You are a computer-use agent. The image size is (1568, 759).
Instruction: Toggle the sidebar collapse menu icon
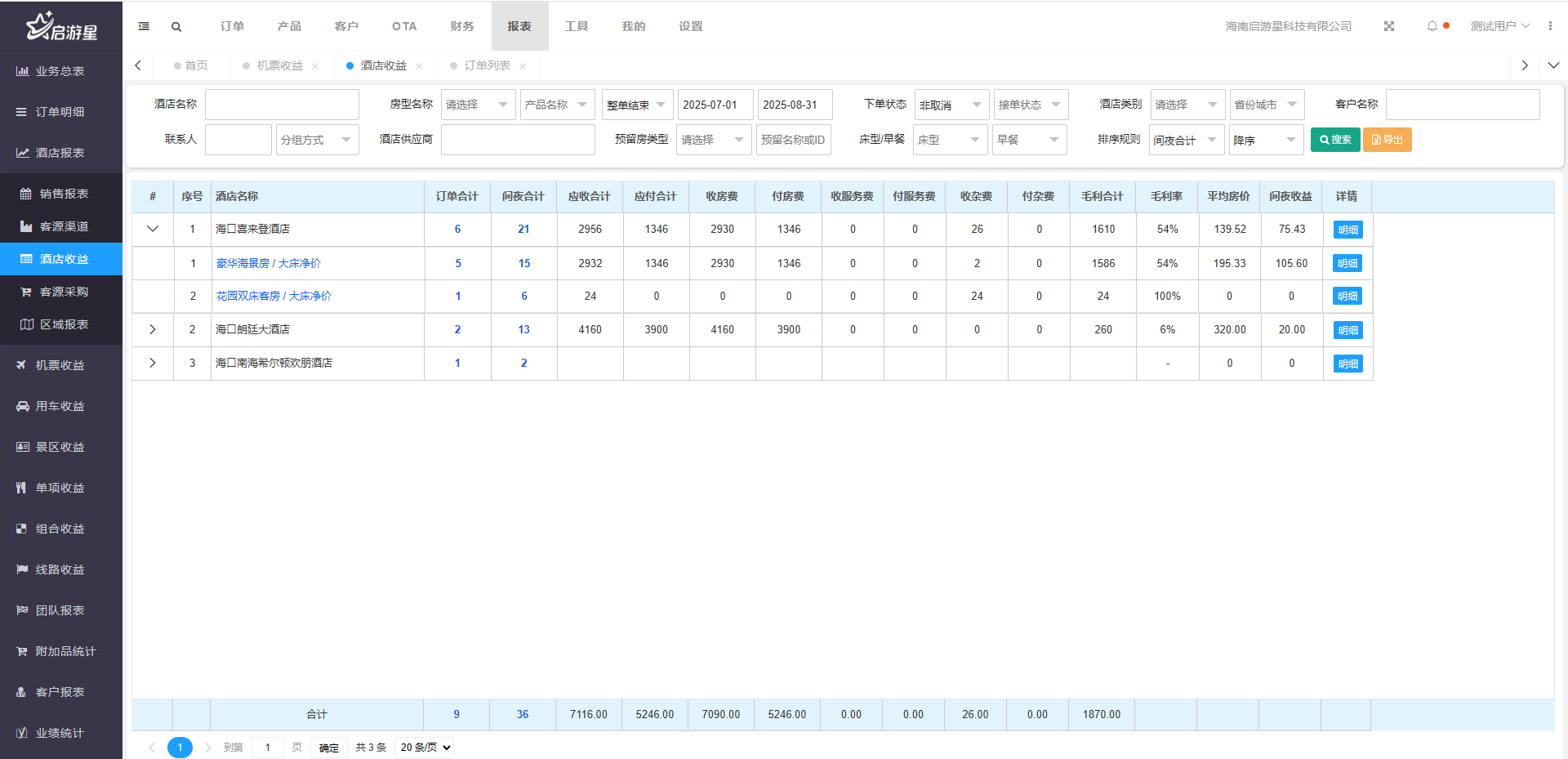coord(144,27)
